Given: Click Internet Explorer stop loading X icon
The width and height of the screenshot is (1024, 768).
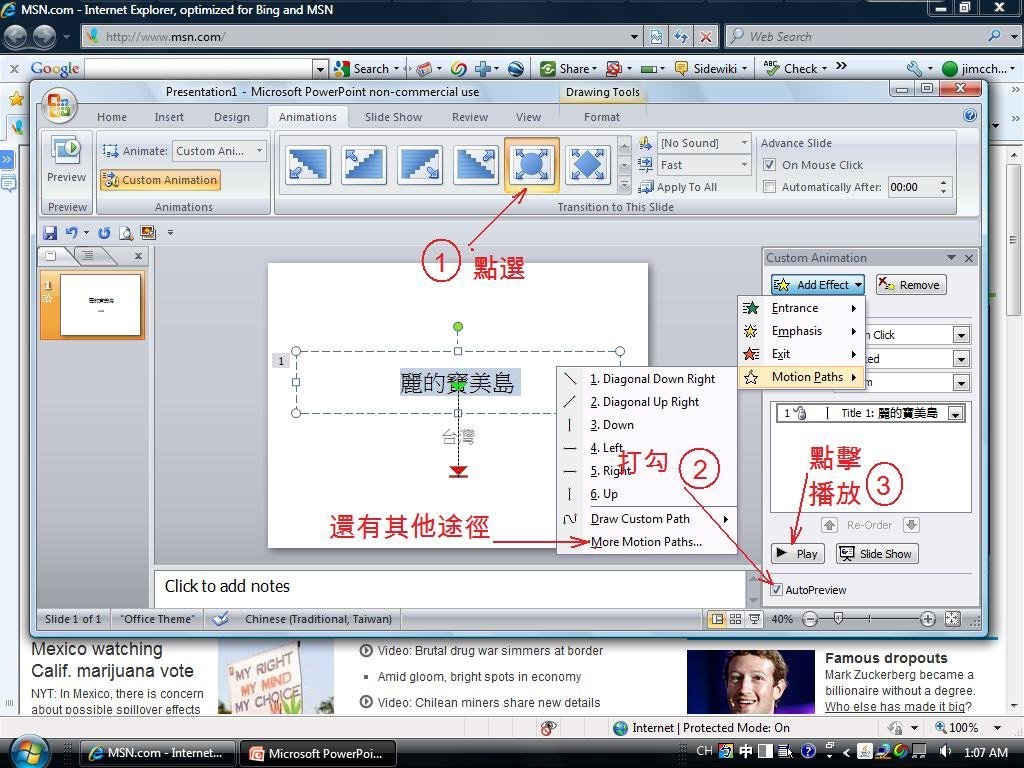Looking at the screenshot, I should (x=706, y=37).
